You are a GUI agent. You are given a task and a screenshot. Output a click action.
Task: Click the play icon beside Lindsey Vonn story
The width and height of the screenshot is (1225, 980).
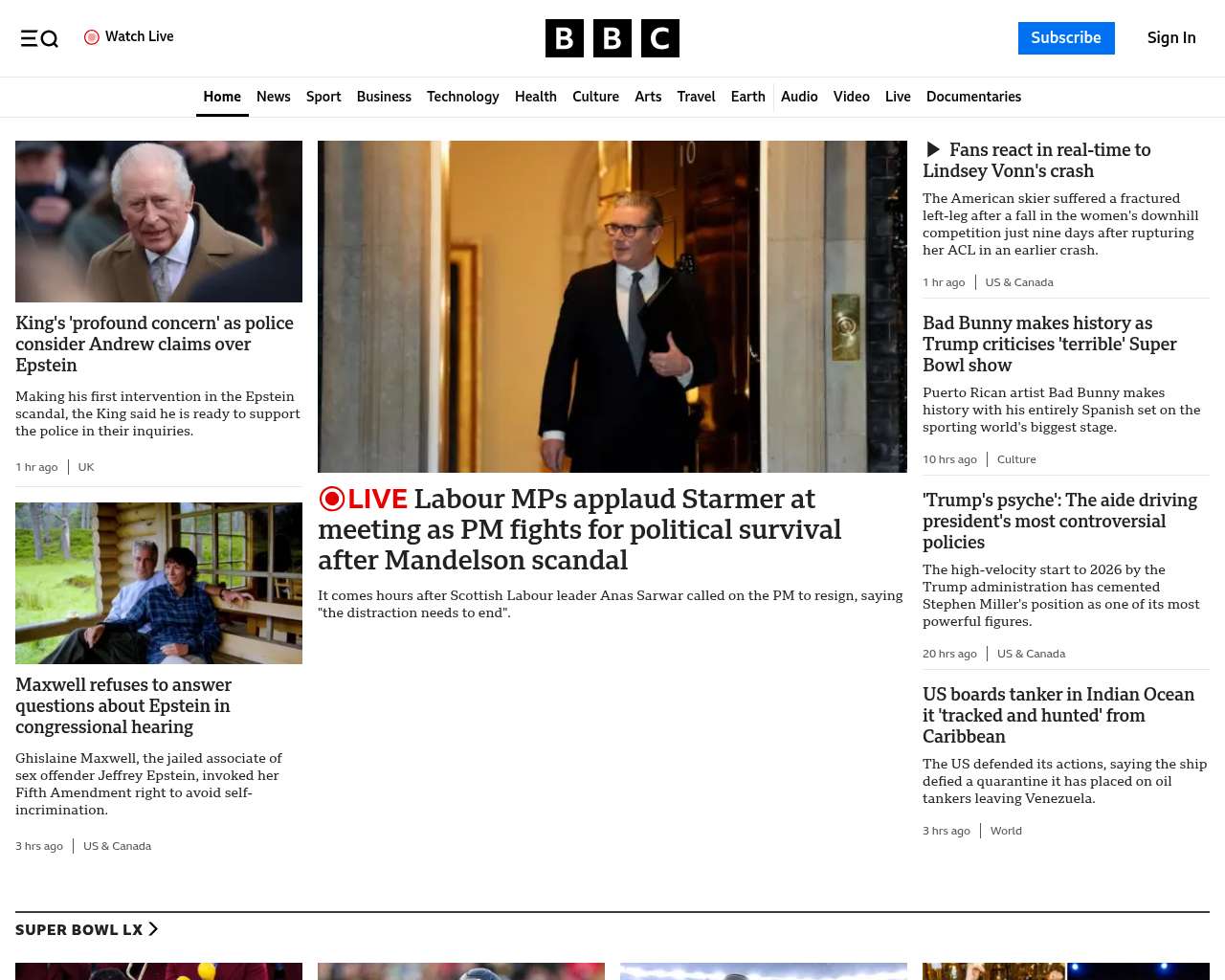click(933, 149)
